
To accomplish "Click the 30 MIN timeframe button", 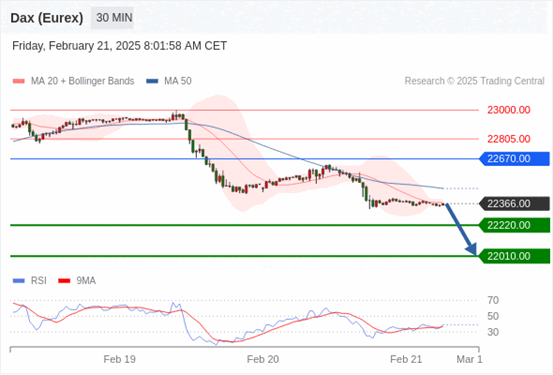I will coord(112,18).
